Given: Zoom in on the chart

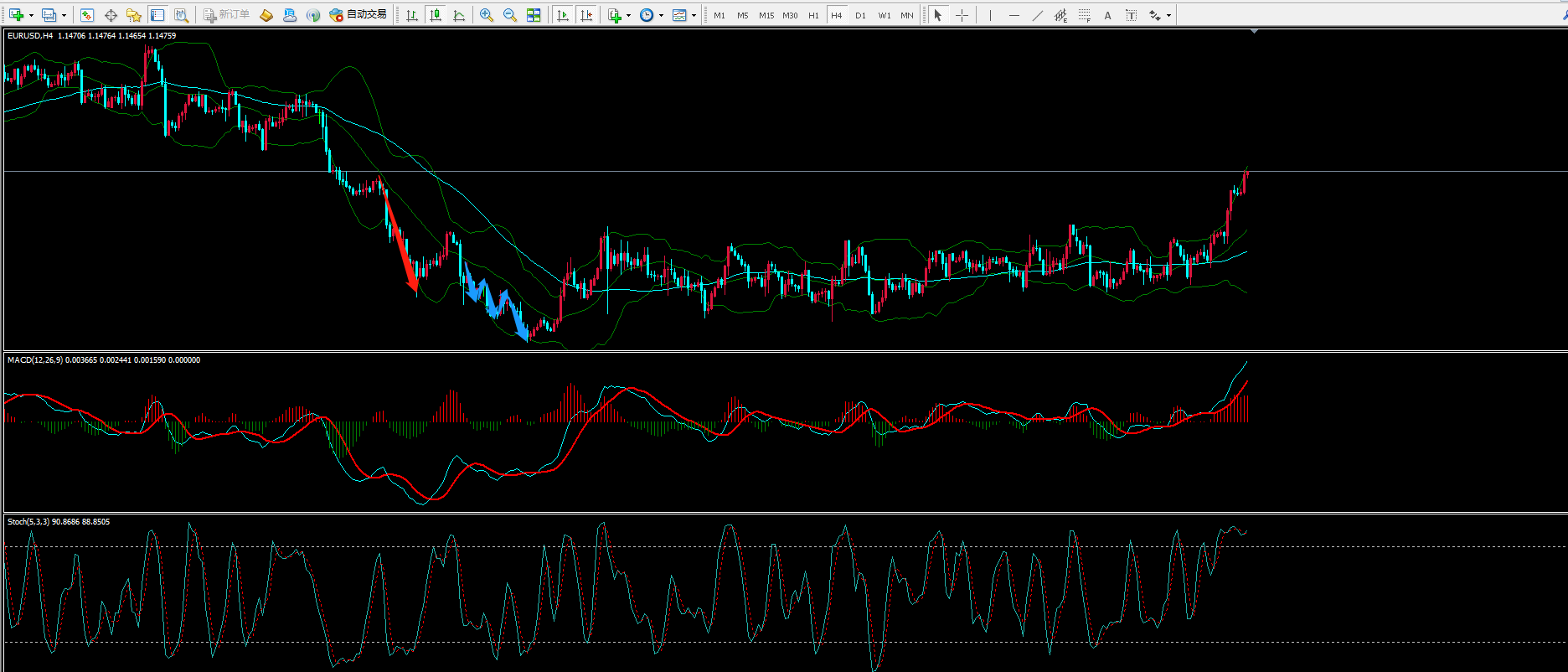Looking at the screenshot, I should (x=486, y=15).
